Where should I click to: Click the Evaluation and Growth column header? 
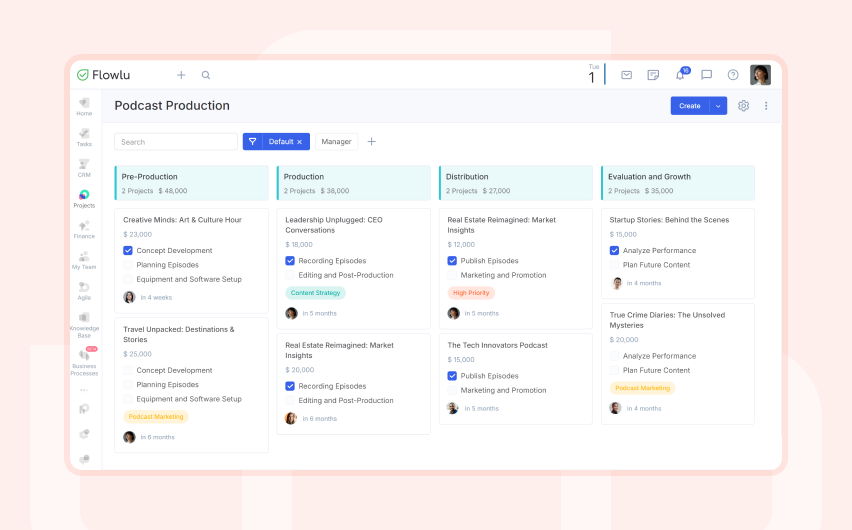click(x=678, y=183)
